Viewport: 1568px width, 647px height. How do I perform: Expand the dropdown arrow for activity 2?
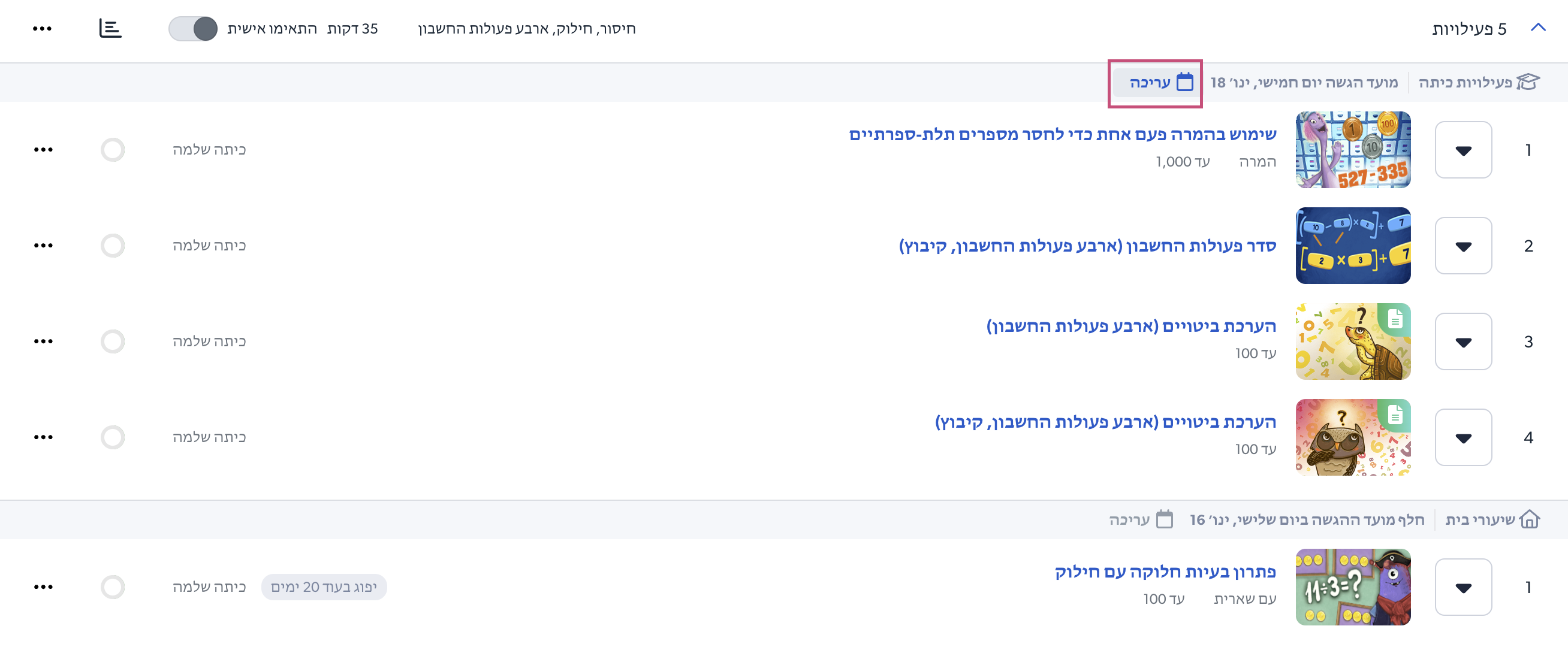pyautogui.click(x=1463, y=246)
